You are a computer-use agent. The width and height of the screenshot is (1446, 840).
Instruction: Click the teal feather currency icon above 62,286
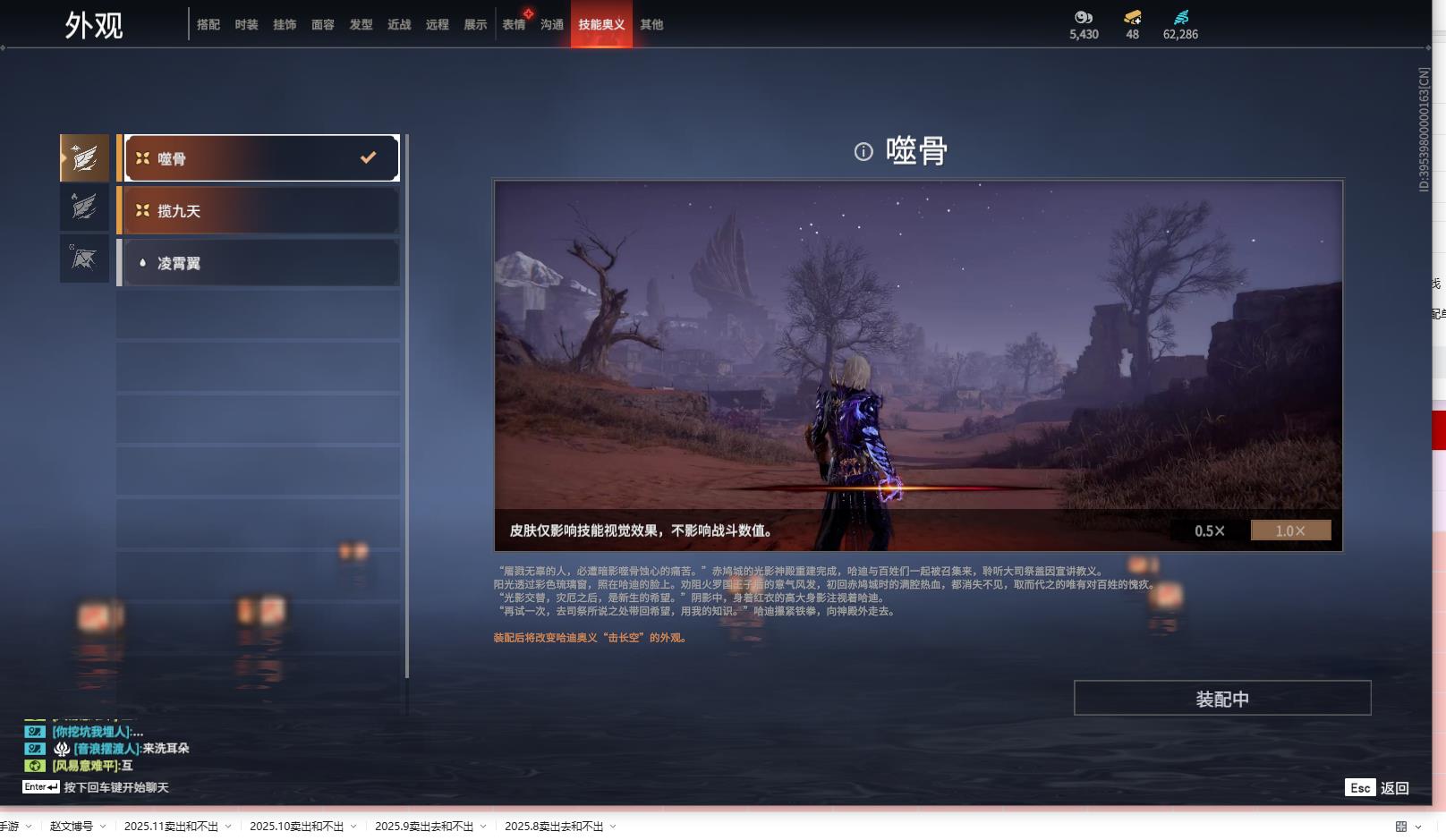1181,17
